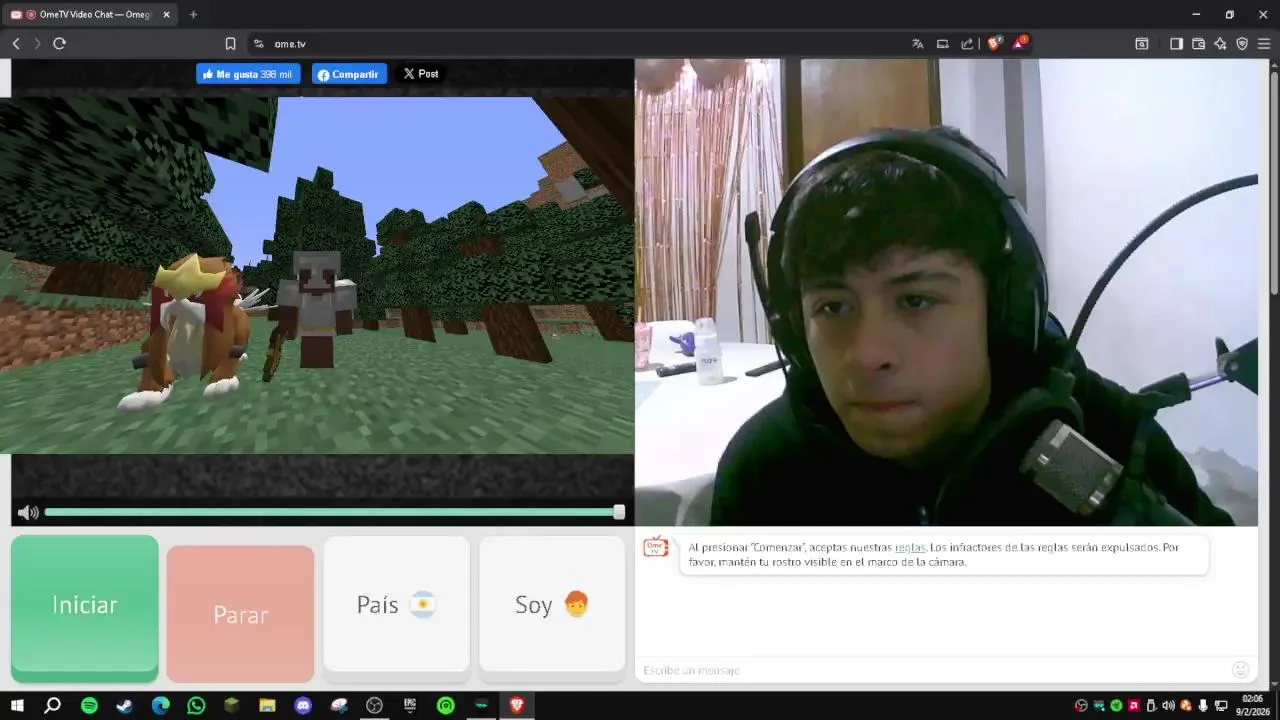
Task: Select the OmeTV Video Chat tab
Action: [90, 15]
